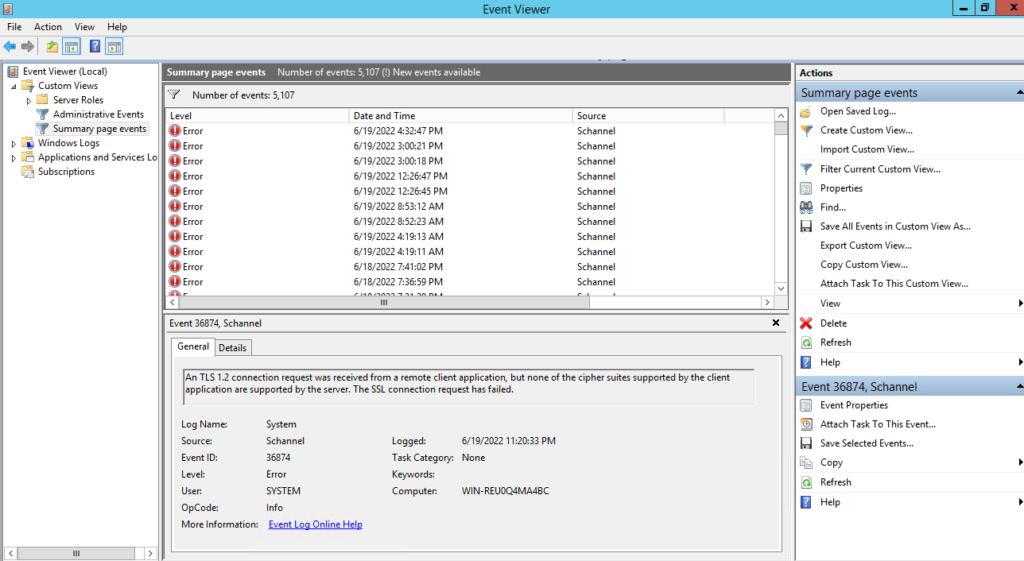Click Save Selected Events disk icon
This screenshot has height=561, width=1024.
pyautogui.click(x=806, y=443)
